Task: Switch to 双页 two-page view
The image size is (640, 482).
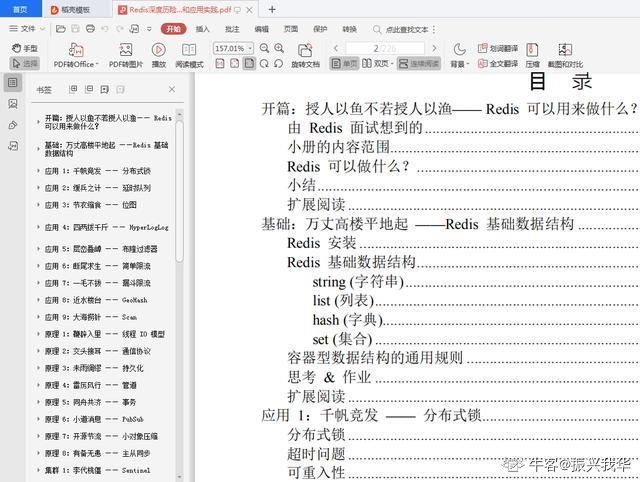Action: [x=377, y=63]
